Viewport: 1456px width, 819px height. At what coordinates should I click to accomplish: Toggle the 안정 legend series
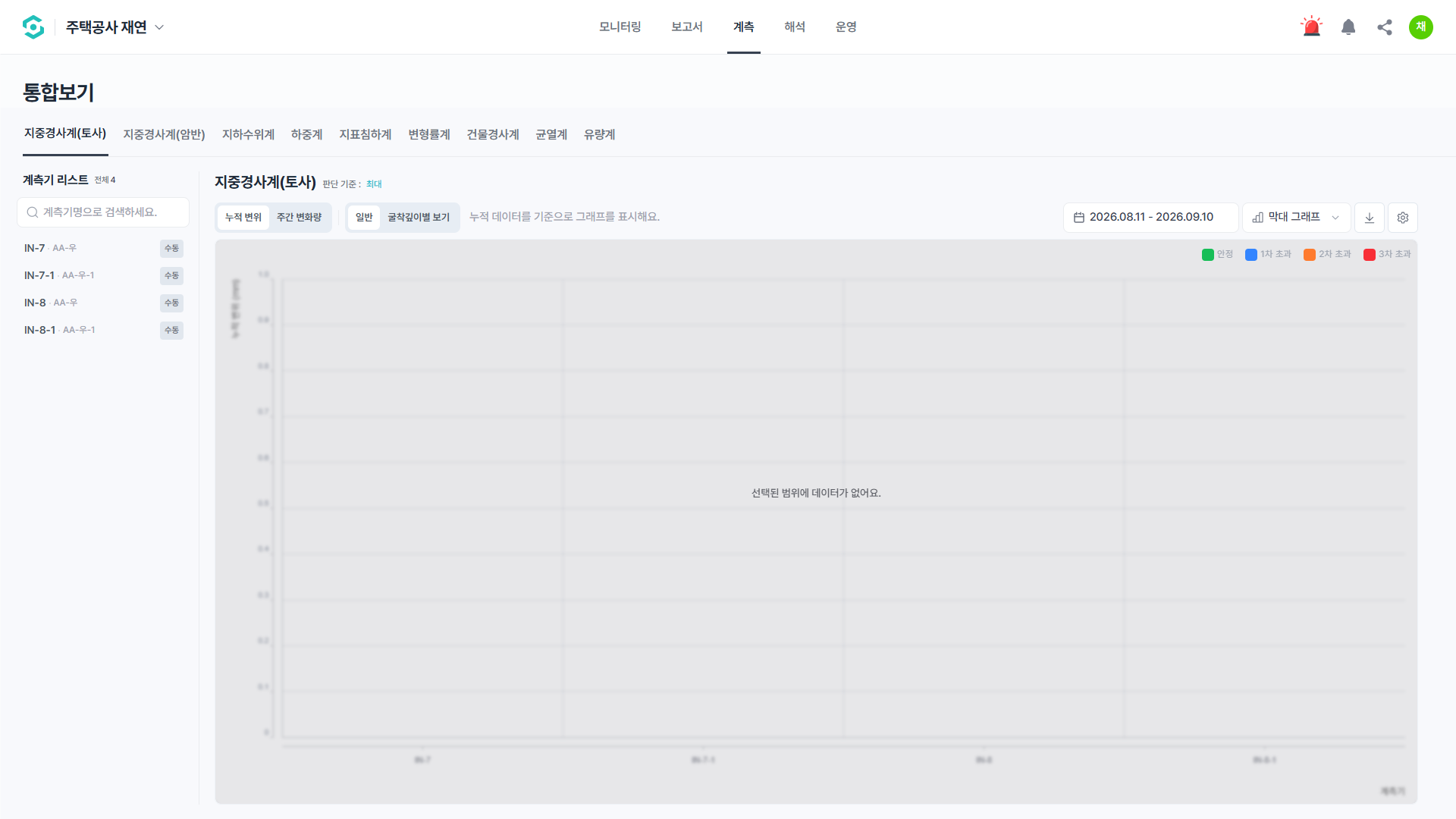coord(1218,254)
